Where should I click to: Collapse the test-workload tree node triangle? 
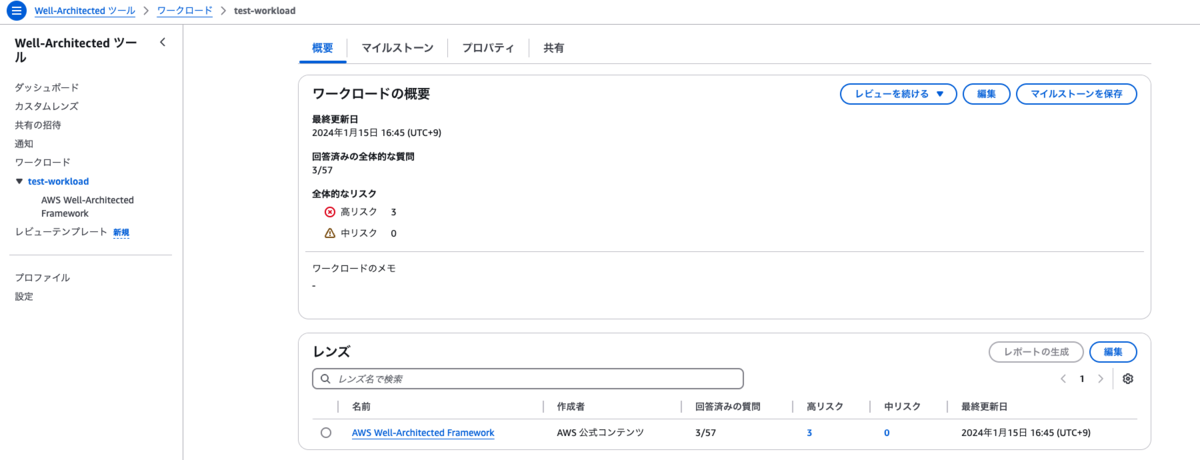[x=19, y=181]
